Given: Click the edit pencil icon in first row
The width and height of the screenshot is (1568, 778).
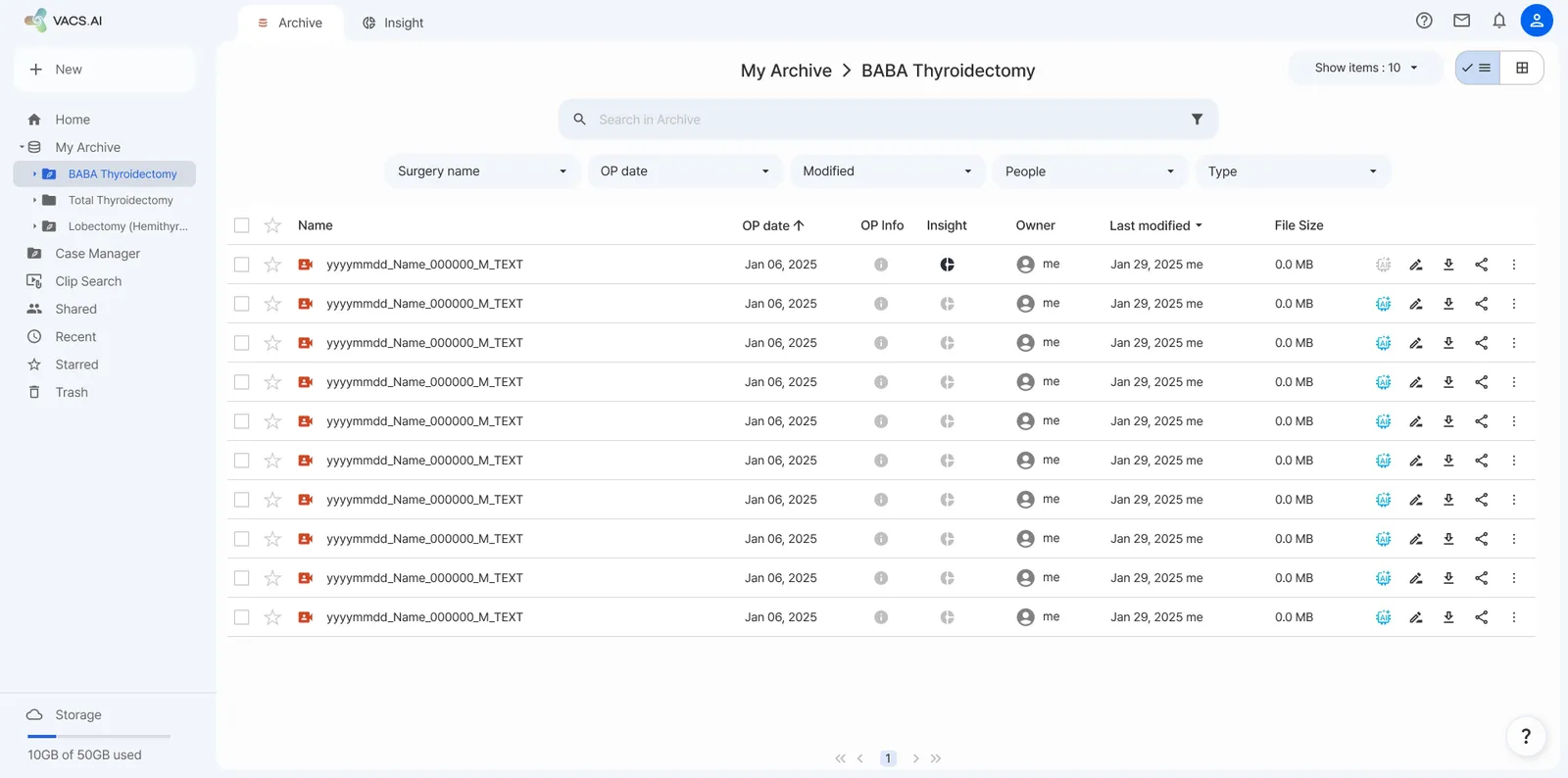Looking at the screenshot, I should (x=1416, y=265).
